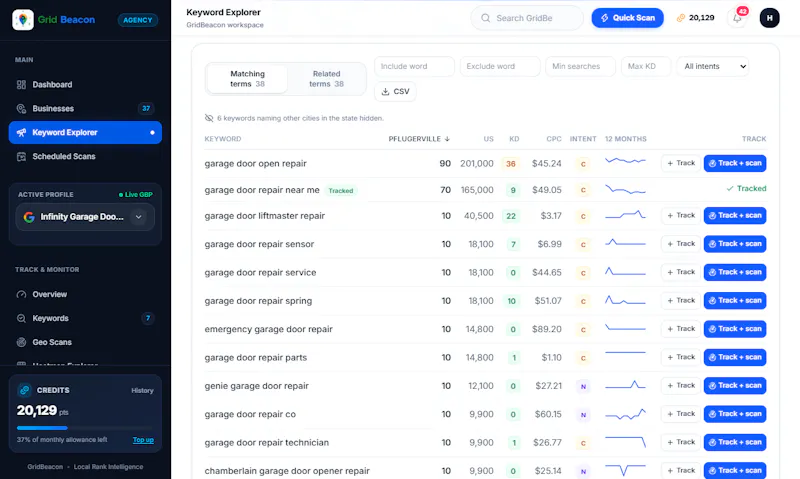Sort by the KD column header
Image resolution: width=800 pixels, height=479 pixels.
514,139
